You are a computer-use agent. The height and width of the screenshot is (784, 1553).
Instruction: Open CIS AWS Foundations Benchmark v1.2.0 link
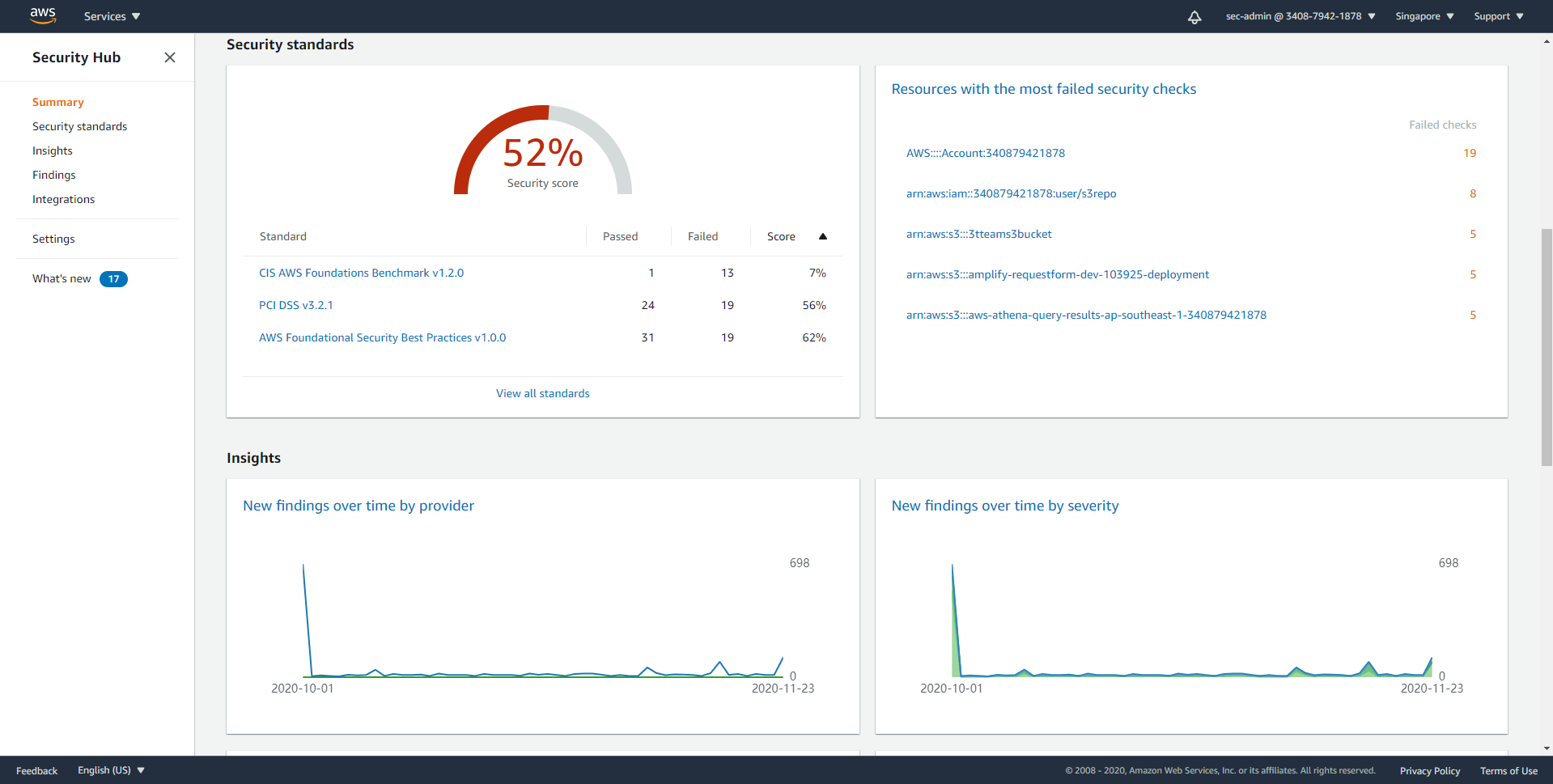(x=361, y=273)
